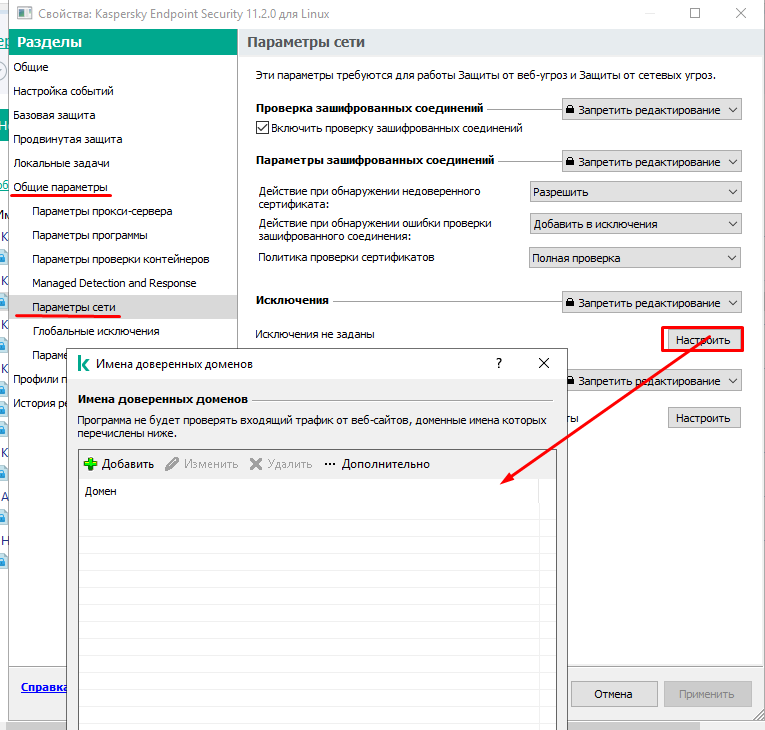Open the Справка help link
765x730 pixels.
(x=43, y=687)
